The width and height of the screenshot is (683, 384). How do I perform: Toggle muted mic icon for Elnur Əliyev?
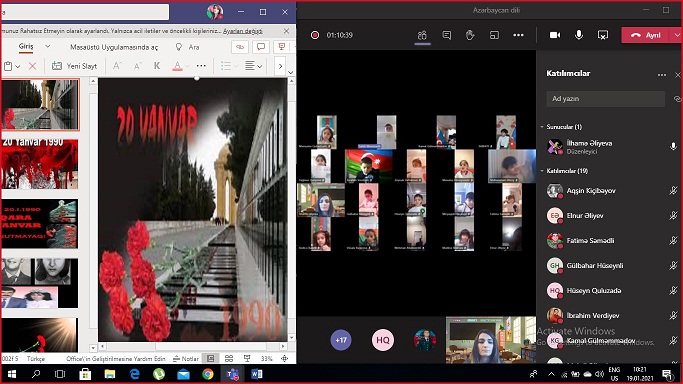[x=673, y=215]
